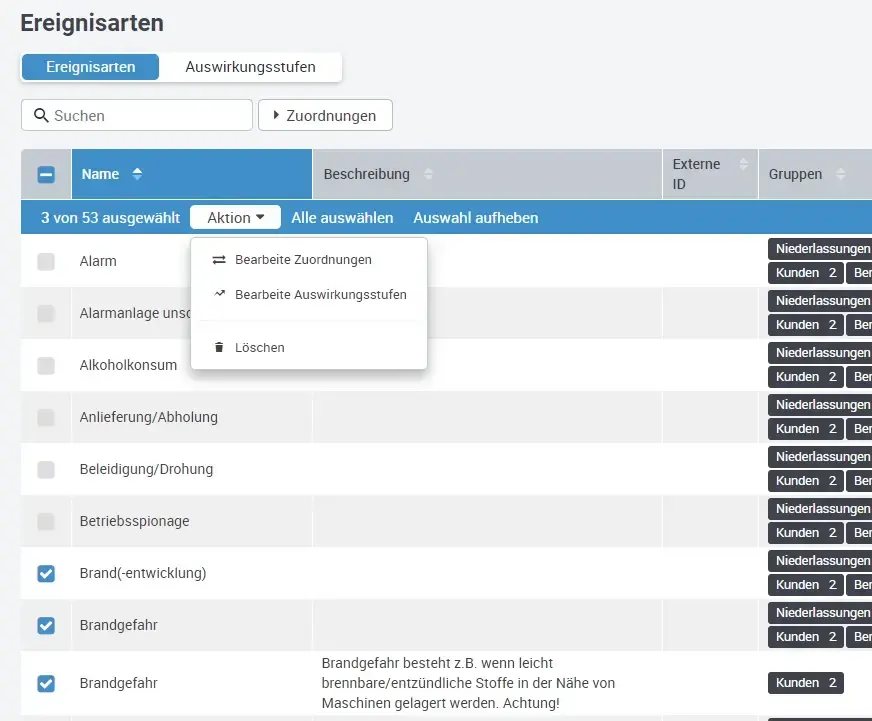Image resolution: width=872 pixels, height=721 pixels.
Task: Tick the Beleidigung/Drohung row checkbox
Action: pos(46,470)
